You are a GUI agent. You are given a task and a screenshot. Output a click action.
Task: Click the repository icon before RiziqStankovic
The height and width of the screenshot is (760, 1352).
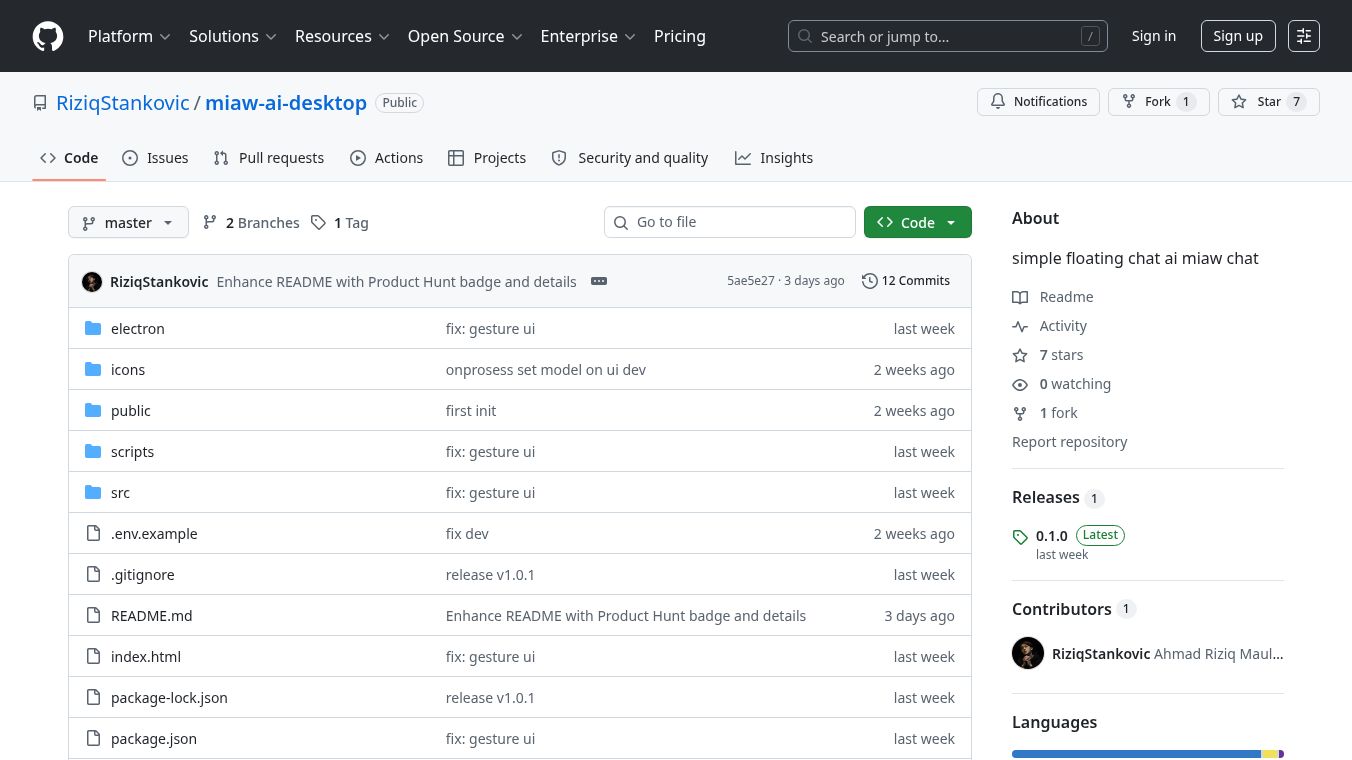click(40, 103)
